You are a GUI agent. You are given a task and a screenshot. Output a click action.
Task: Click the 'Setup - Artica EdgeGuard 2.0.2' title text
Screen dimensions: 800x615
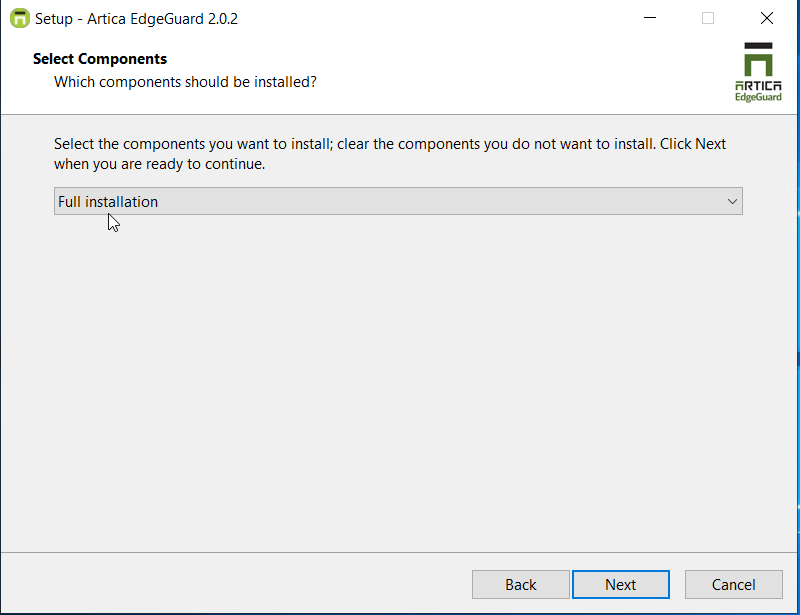pos(136,19)
